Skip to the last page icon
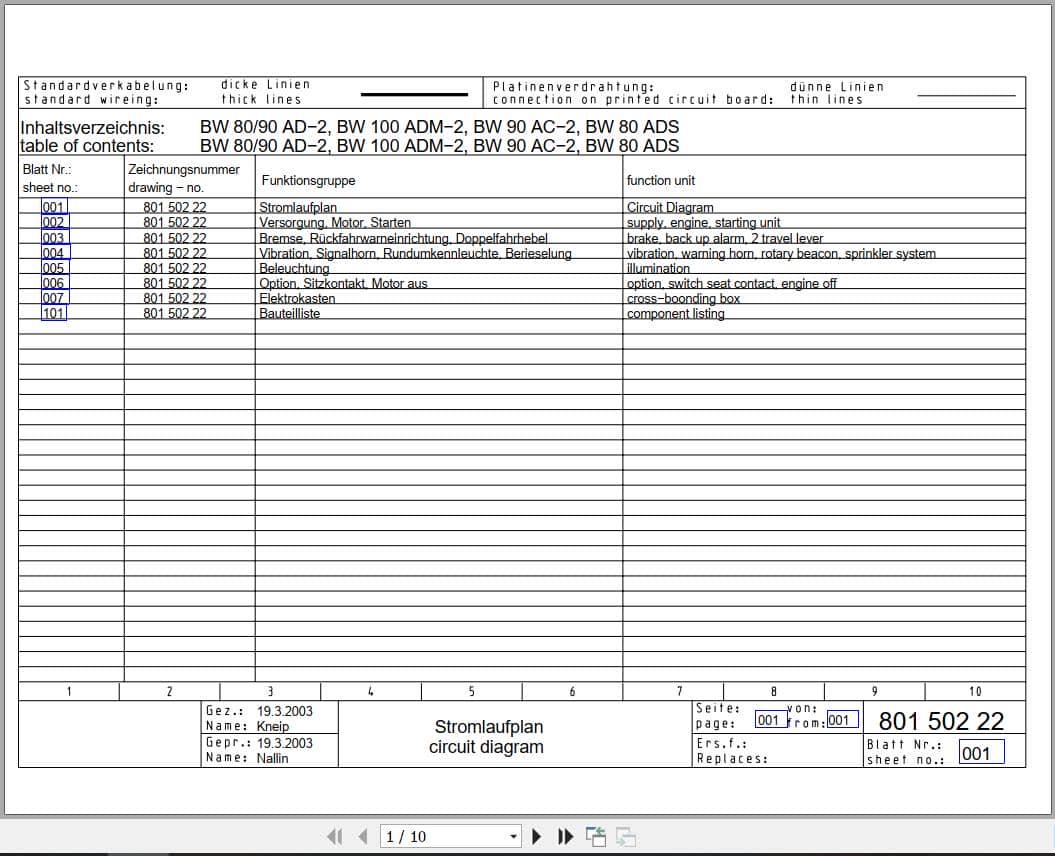 (565, 836)
